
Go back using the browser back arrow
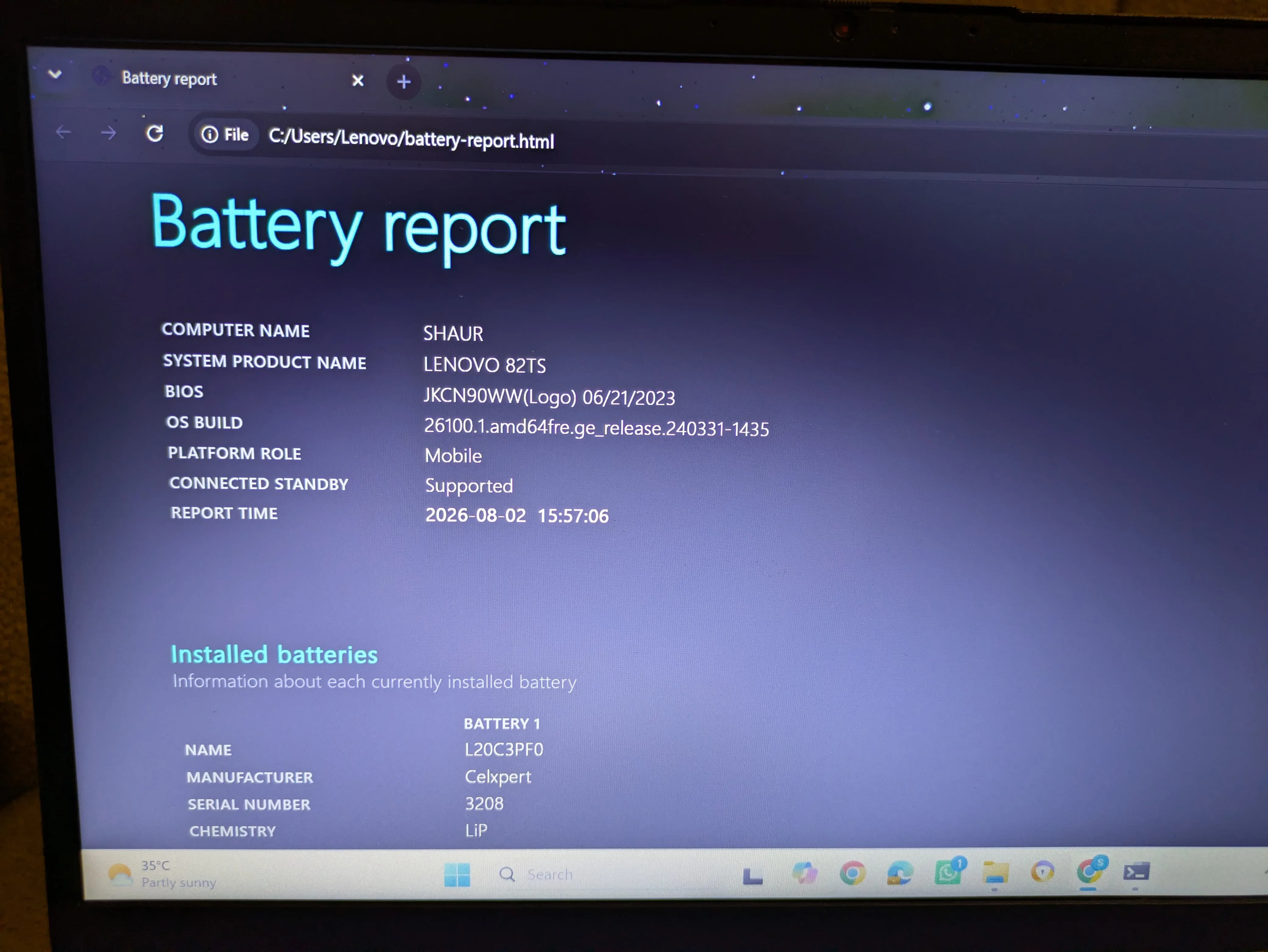click(x=64, y=132)
